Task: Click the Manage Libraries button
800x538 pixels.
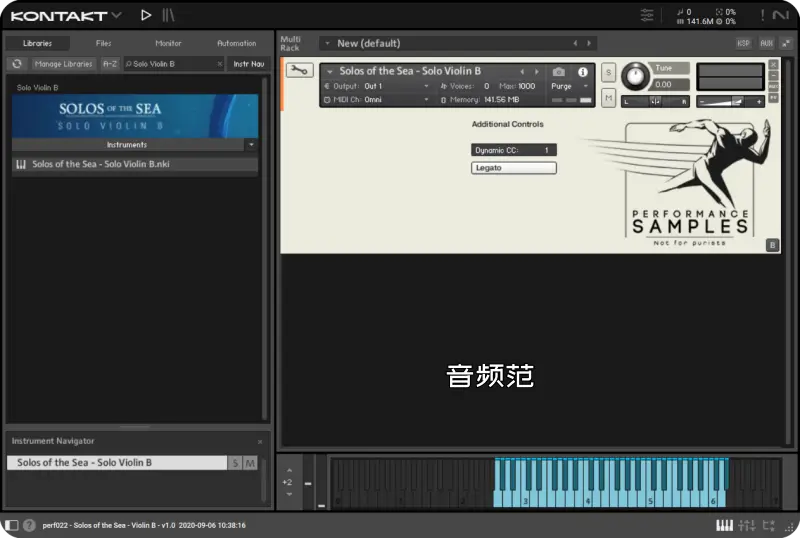Action: tap(63, 64)
